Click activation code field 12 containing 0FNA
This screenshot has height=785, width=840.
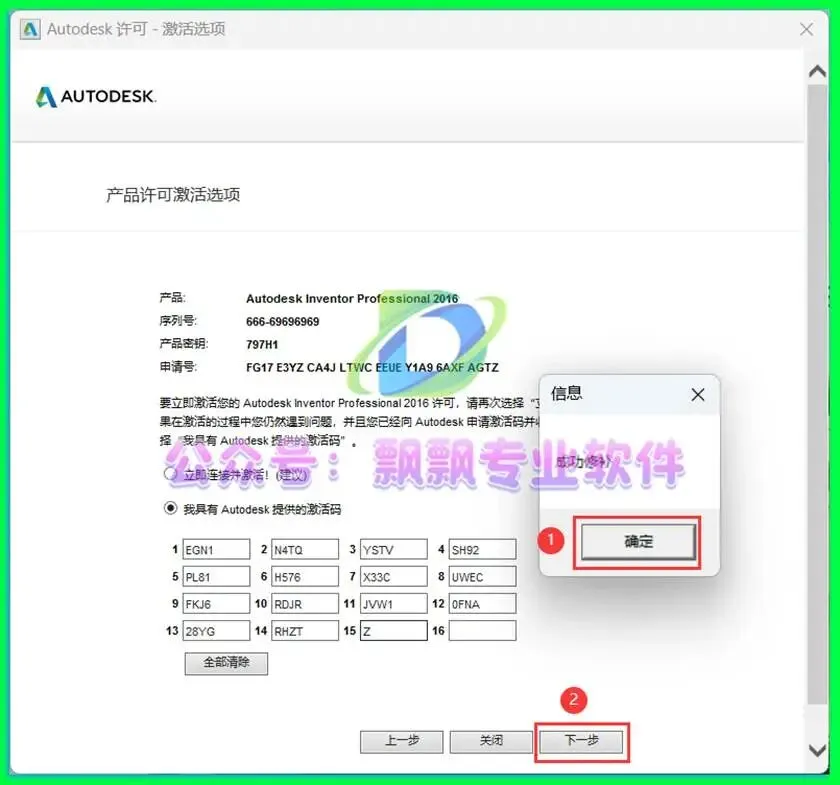(483, 603)
